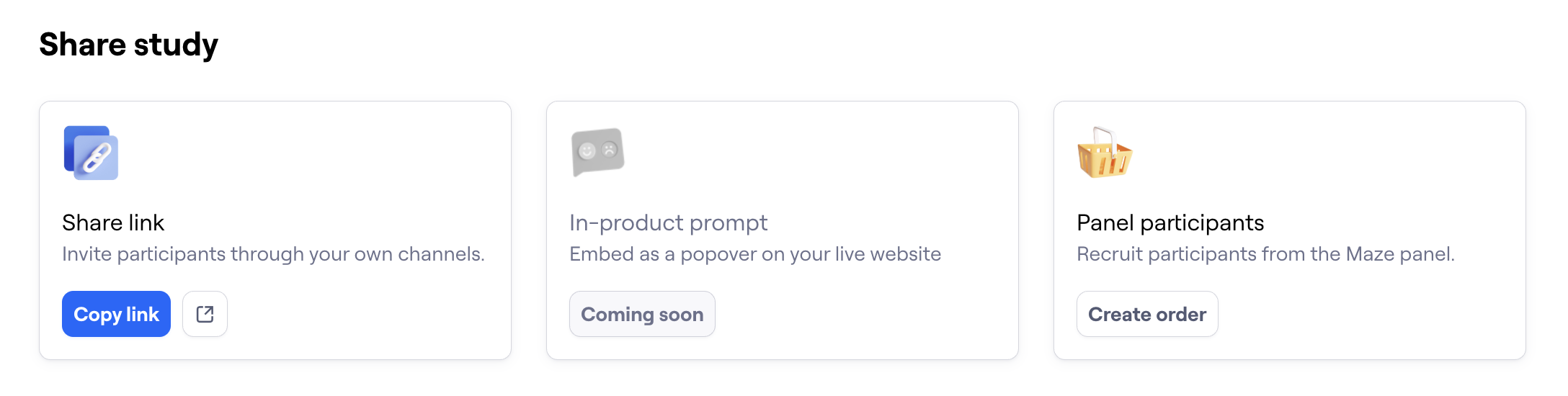Click 'Invite participants through your own channels' text

pyautogui.click(x=273, y=254)
